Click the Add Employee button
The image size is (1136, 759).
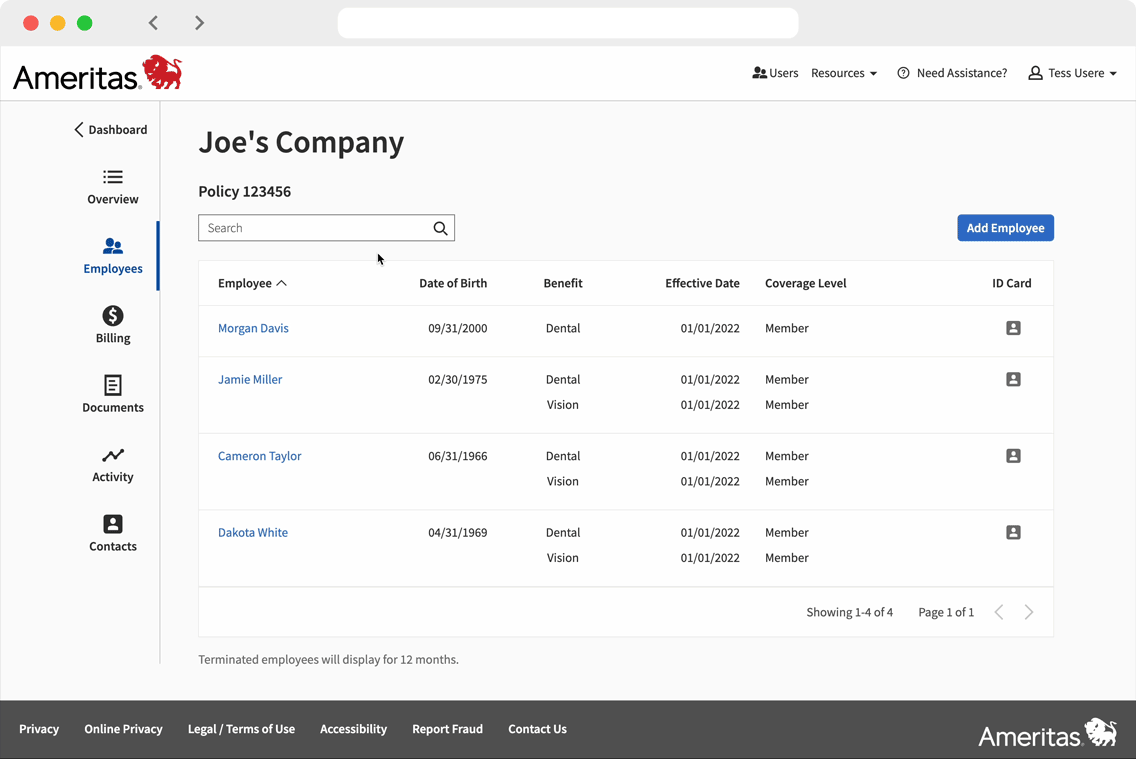[x=1005, y=228]
